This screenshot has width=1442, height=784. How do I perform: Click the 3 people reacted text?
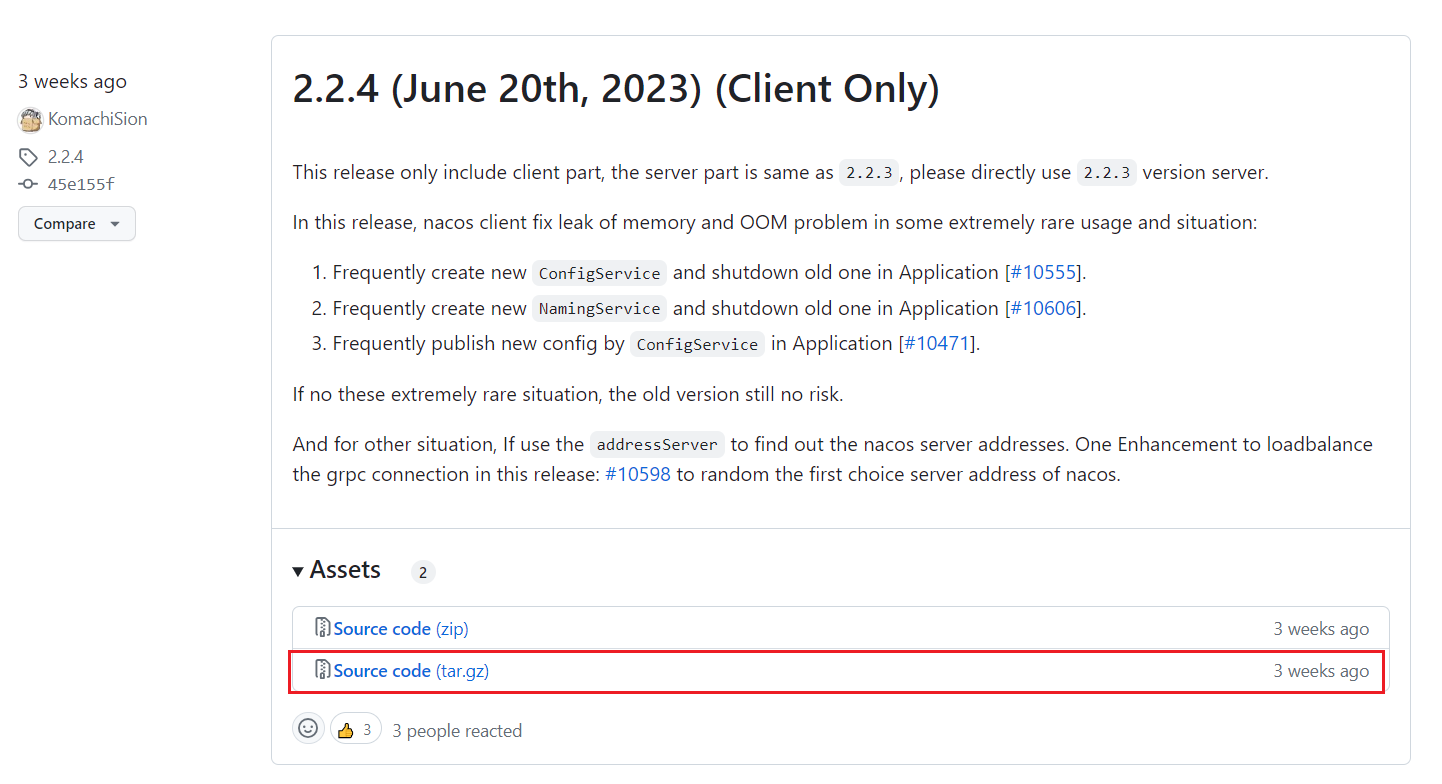click(x=457, y=730)
